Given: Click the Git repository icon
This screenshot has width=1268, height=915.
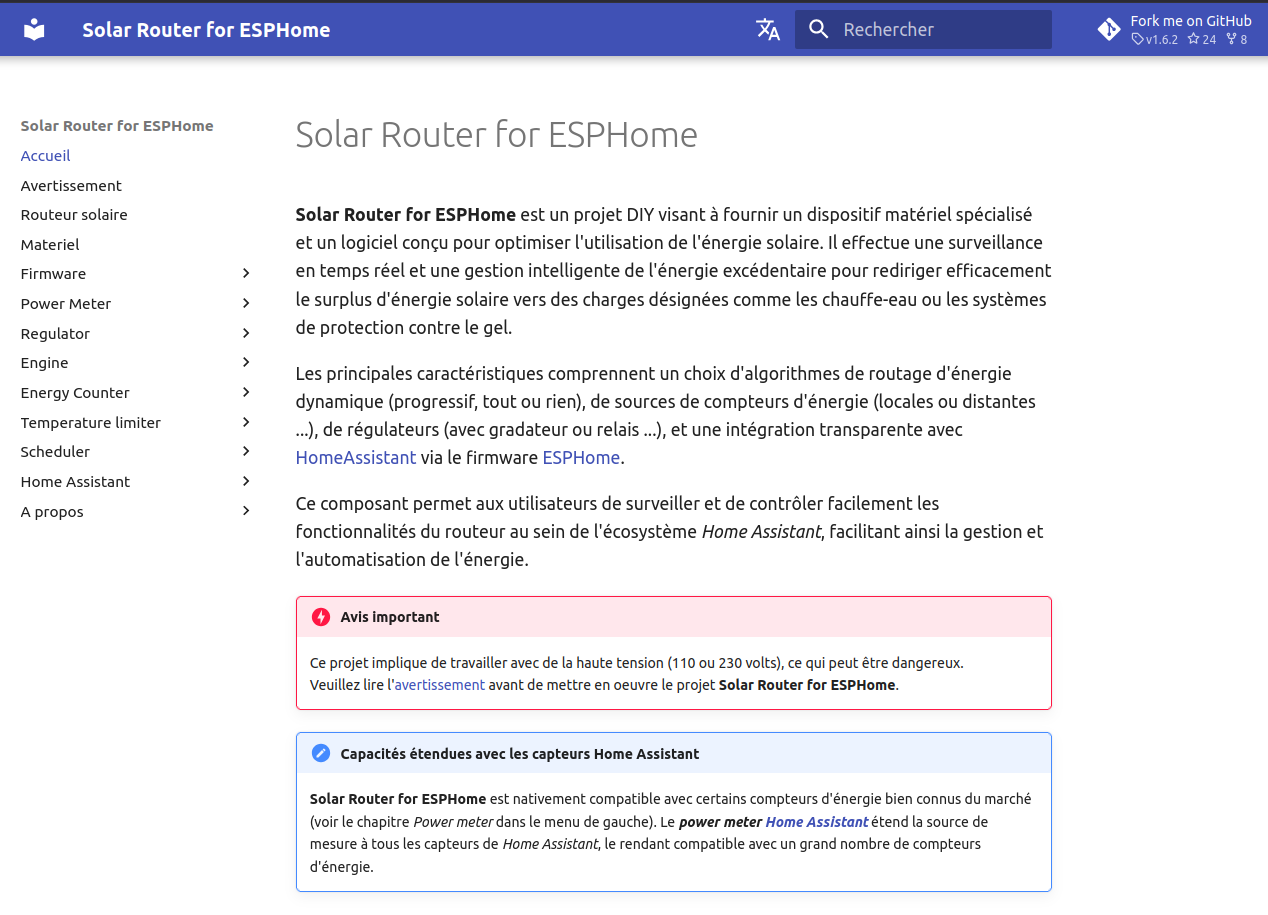Looking at the screenshot, I should point(1109,30).
